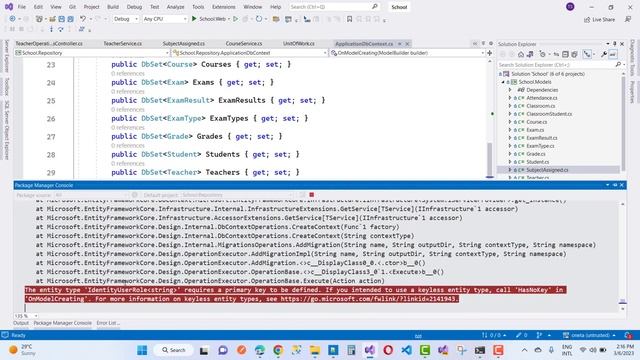640x360 pixels.
Task: Open the Error List tab
Action: (x=108, y=323)
